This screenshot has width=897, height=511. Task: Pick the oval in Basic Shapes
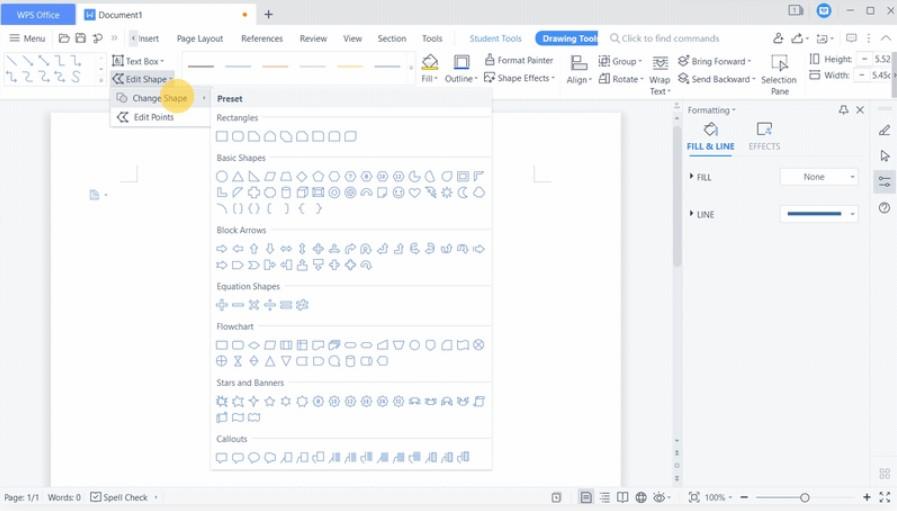[x=222, y=176]
